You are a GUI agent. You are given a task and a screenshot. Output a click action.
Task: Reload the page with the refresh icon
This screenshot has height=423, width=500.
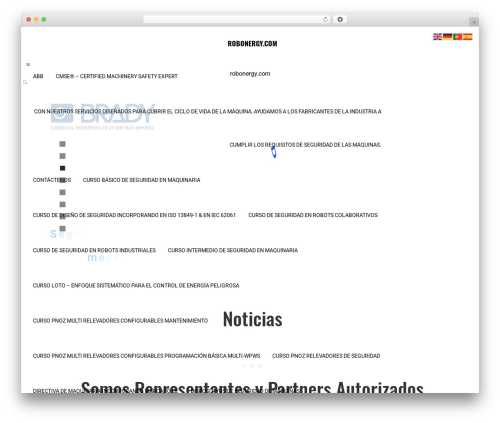(x=325, y=19)
